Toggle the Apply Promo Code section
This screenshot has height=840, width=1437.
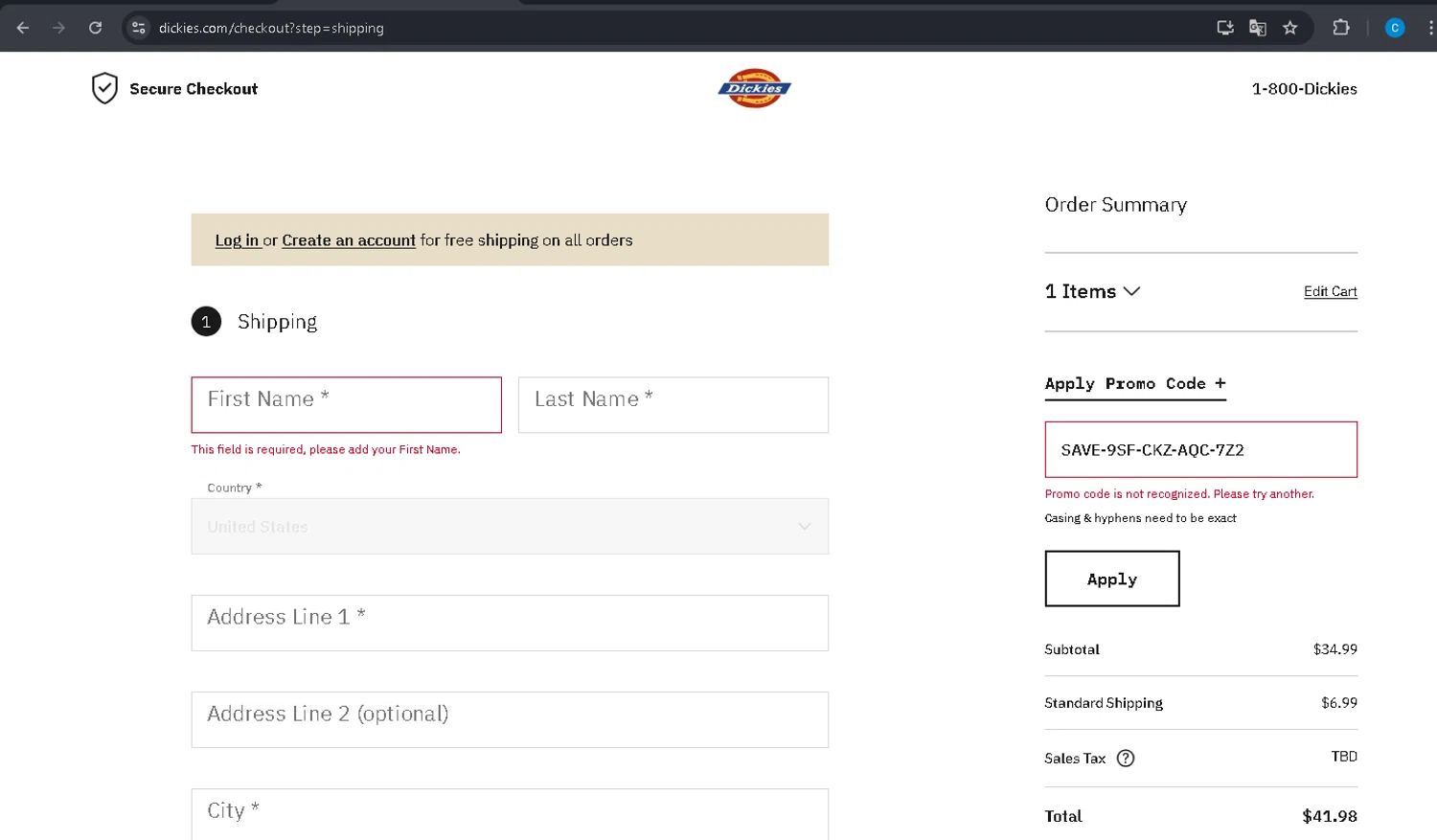point(1135,384)
